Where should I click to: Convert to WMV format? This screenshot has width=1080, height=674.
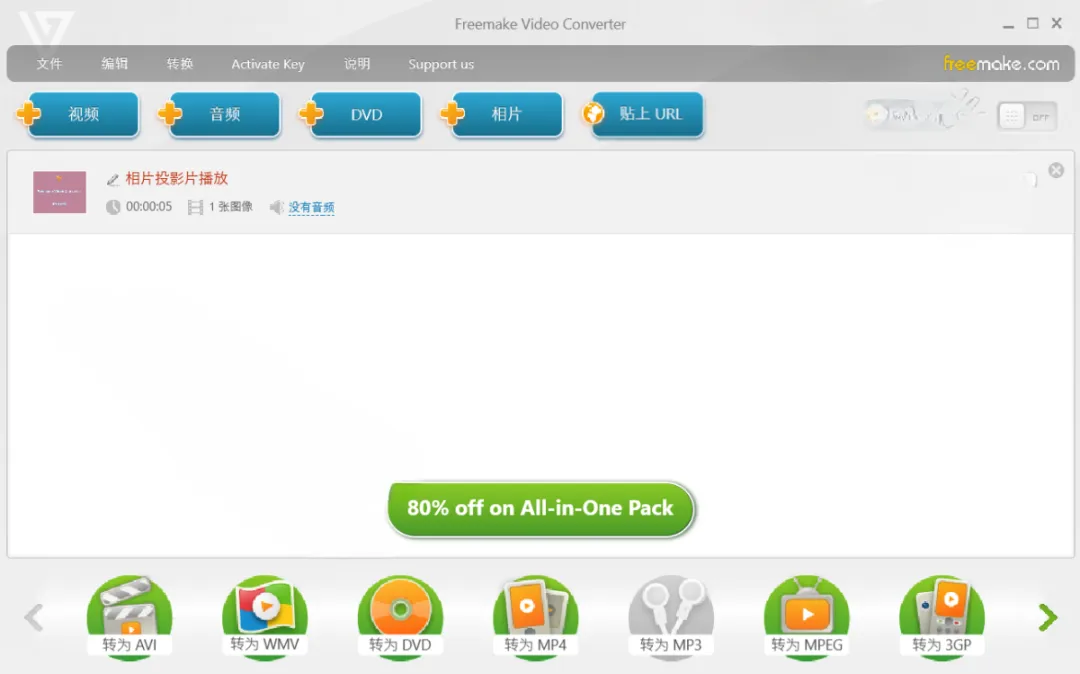(x=265, y=618)
